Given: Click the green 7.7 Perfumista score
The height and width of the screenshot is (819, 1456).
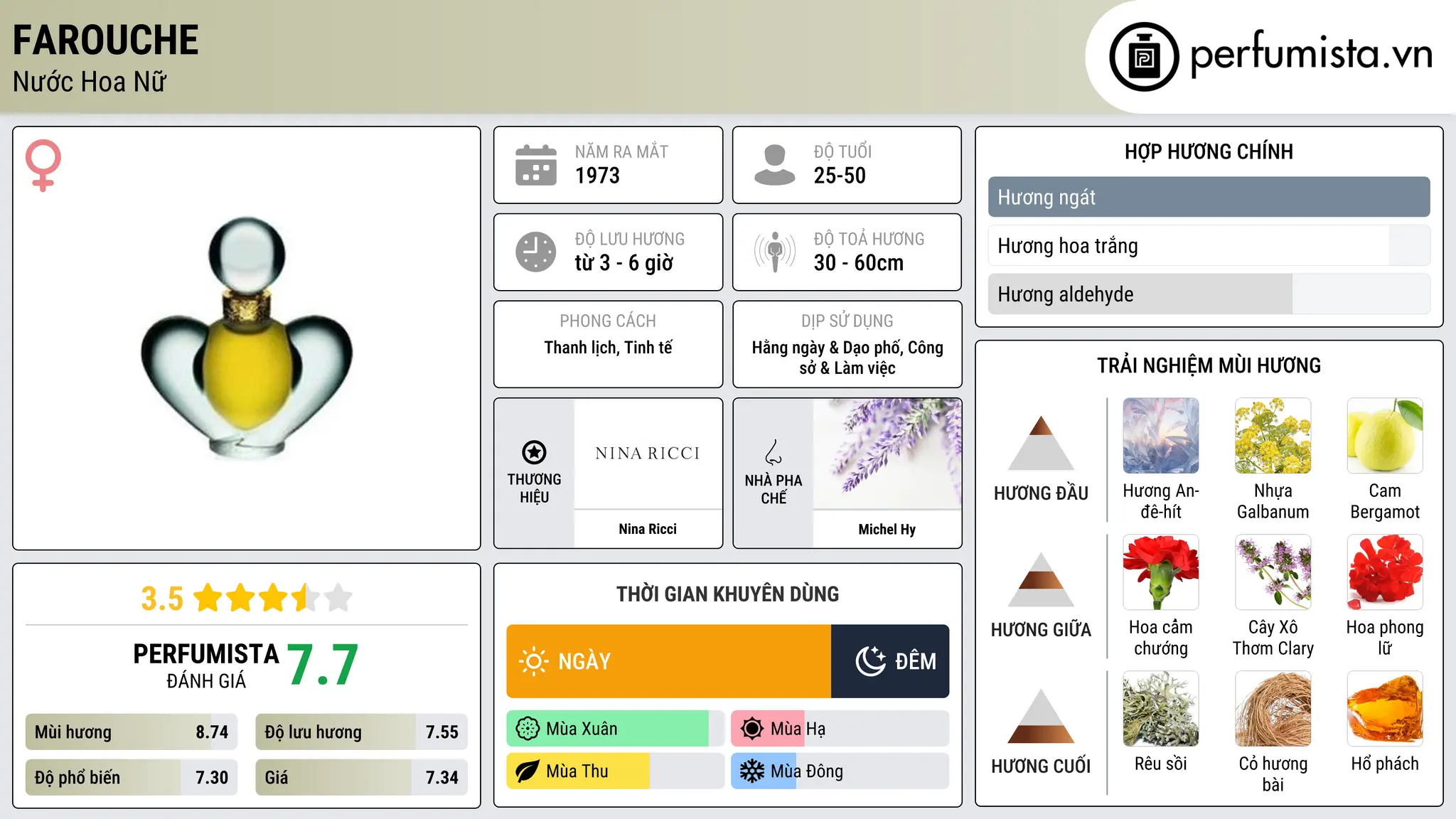Looking at the screenshot, I should pyautogui.click(x=323, y=665).
